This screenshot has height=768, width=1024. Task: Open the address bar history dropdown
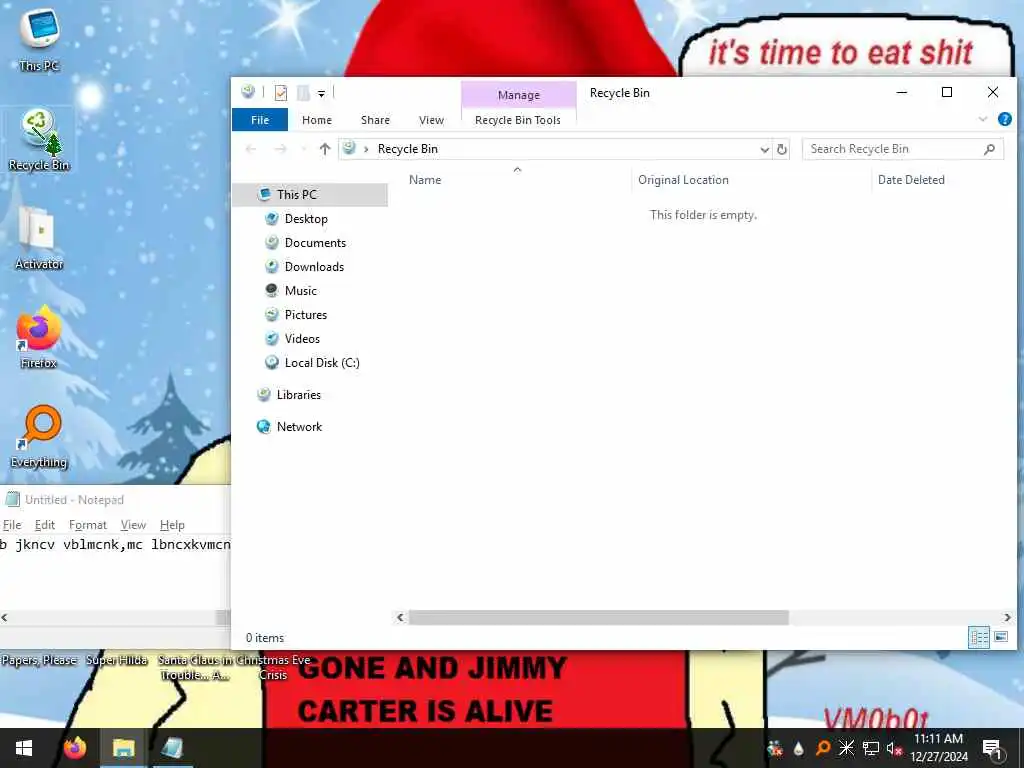point(764,150)
